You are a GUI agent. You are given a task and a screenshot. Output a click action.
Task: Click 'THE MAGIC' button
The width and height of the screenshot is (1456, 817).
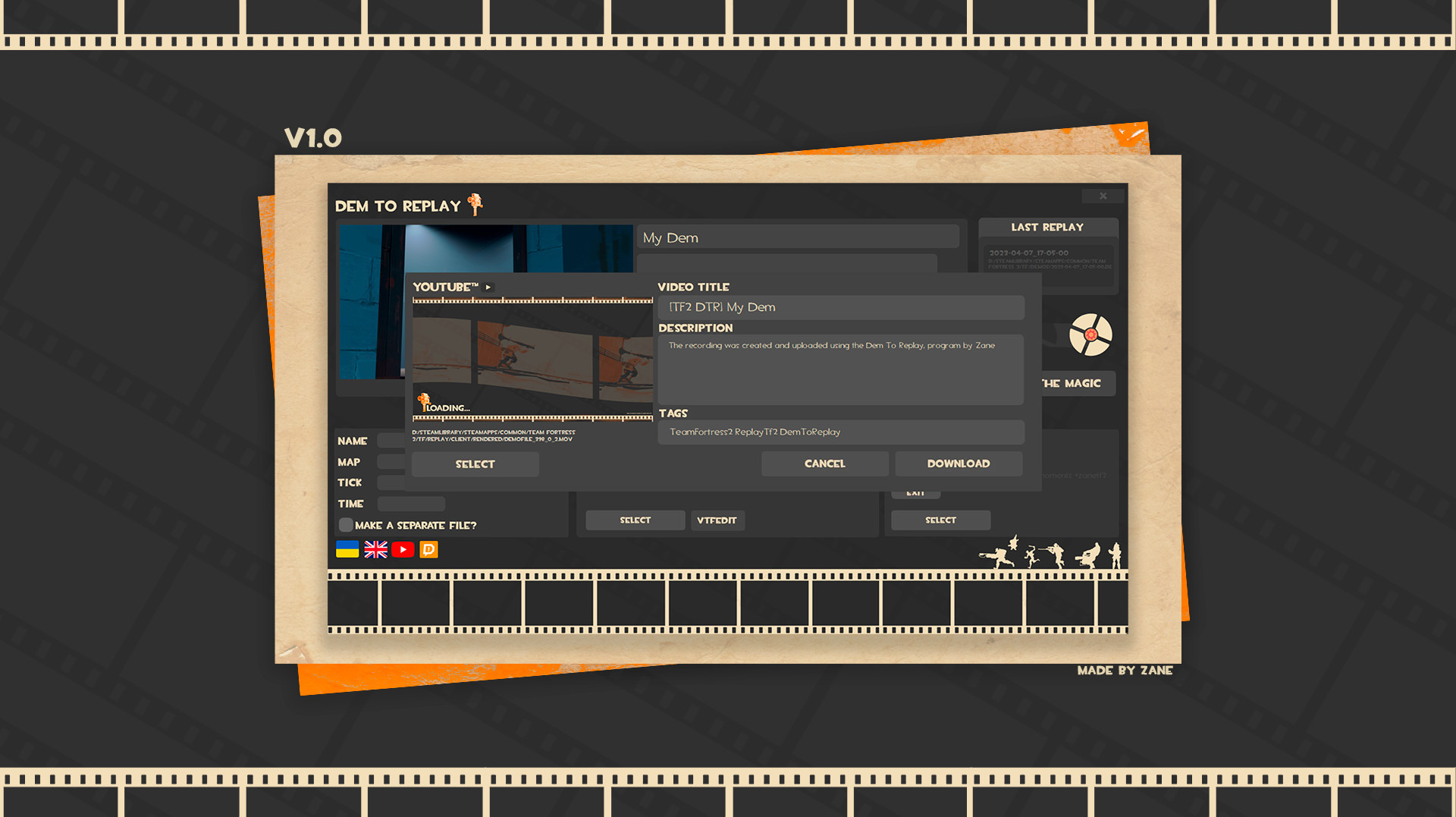1072,383
